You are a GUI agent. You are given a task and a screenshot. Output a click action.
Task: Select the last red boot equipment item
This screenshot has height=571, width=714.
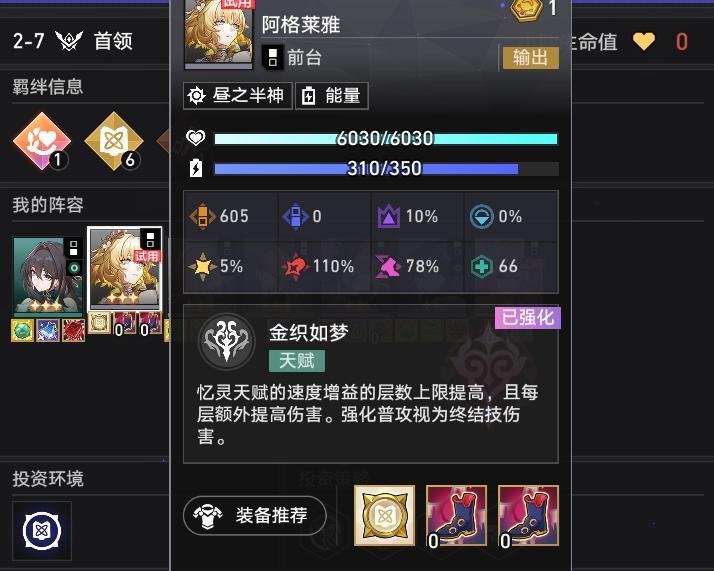(x=528, y=515)
